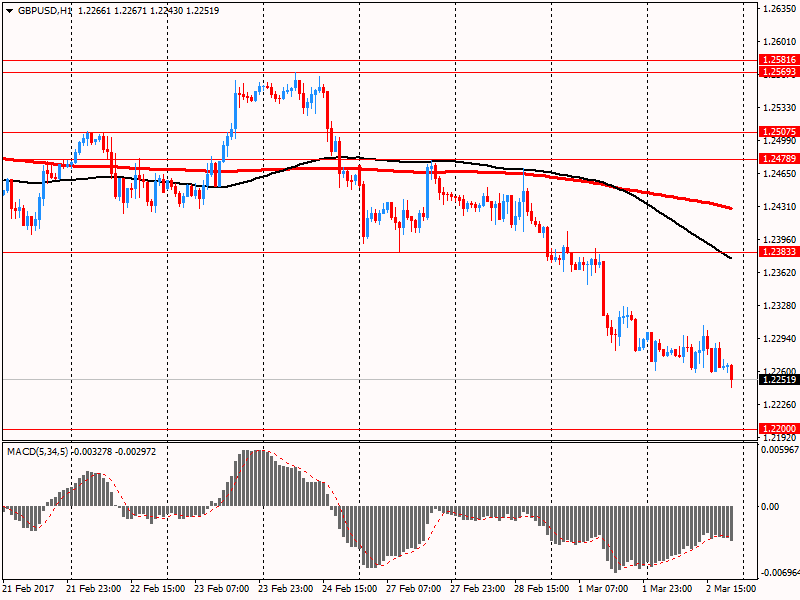Select the 1.23960 price axis value
Viewport: 800px width, 600px height.
click(780, 239)
